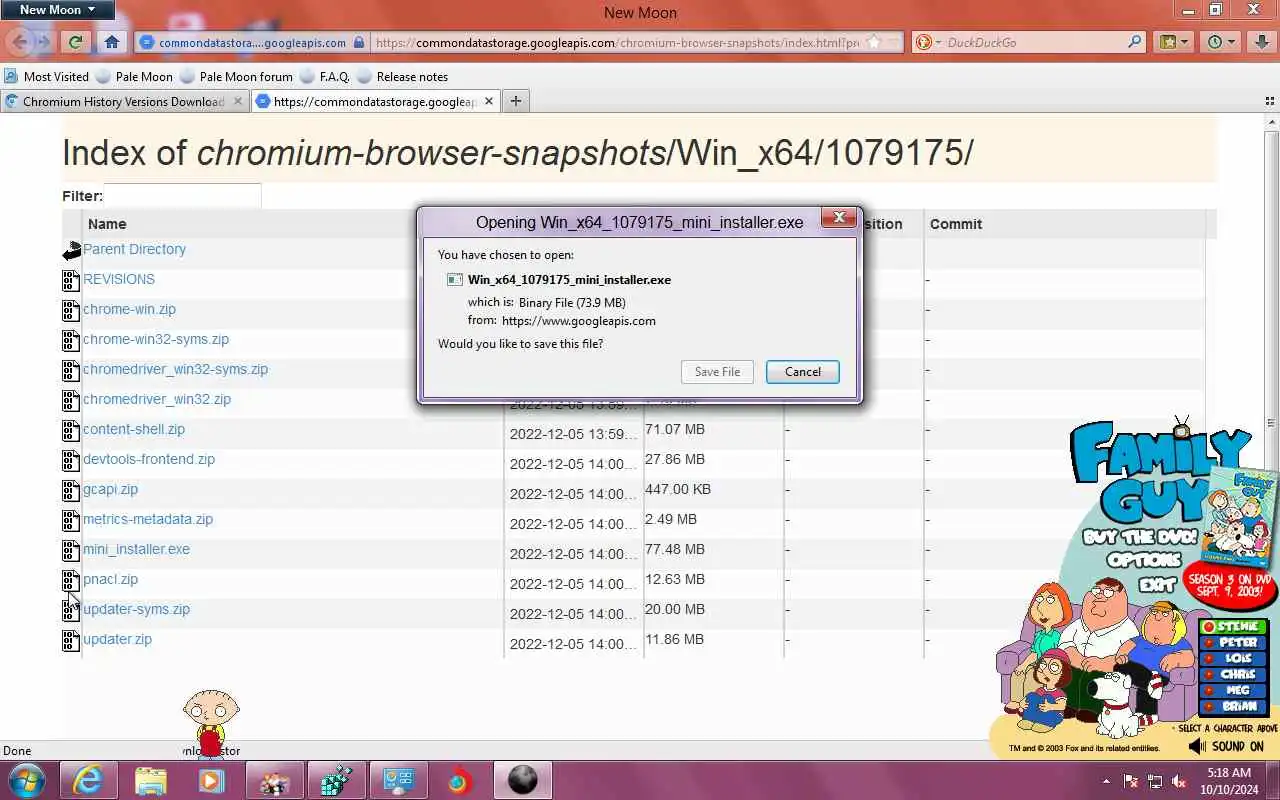The image size is (1280, 800).
Task: Click the back-arrow icon beside Parent Directory
Action: coord(71,251)
